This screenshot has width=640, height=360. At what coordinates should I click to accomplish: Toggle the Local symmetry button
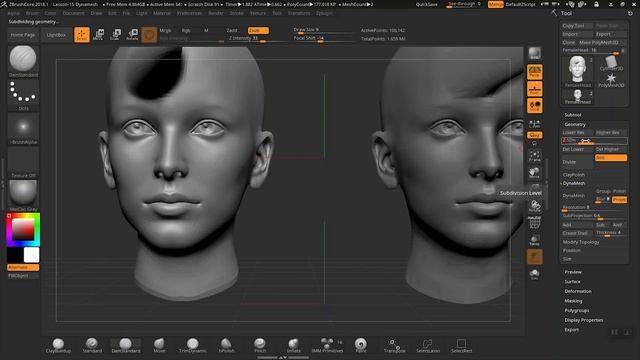(x=534, y=106)
